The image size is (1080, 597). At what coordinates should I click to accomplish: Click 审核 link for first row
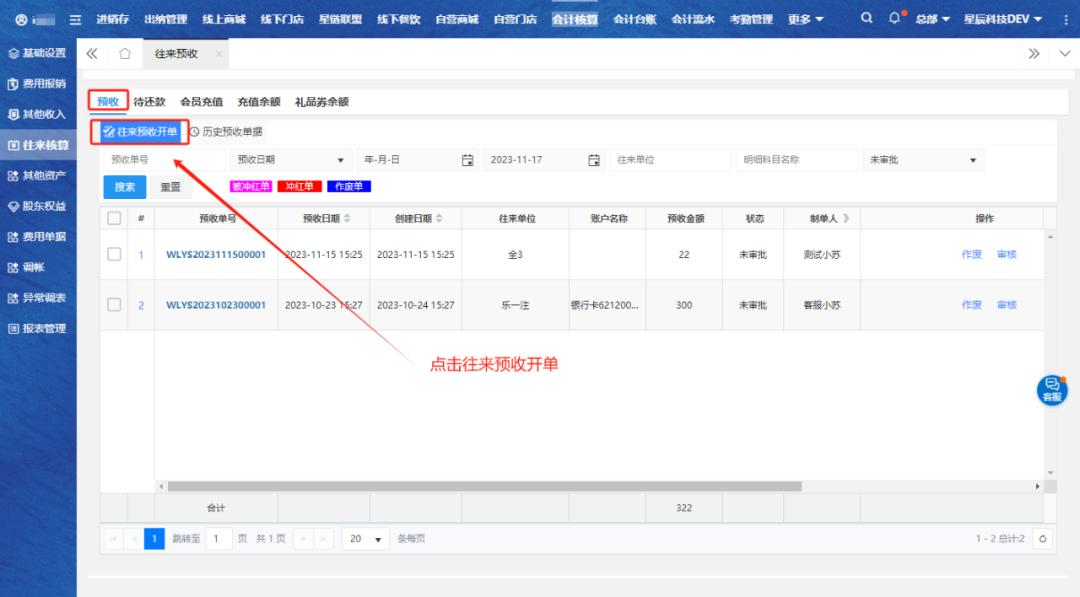tap(1006, 255)
